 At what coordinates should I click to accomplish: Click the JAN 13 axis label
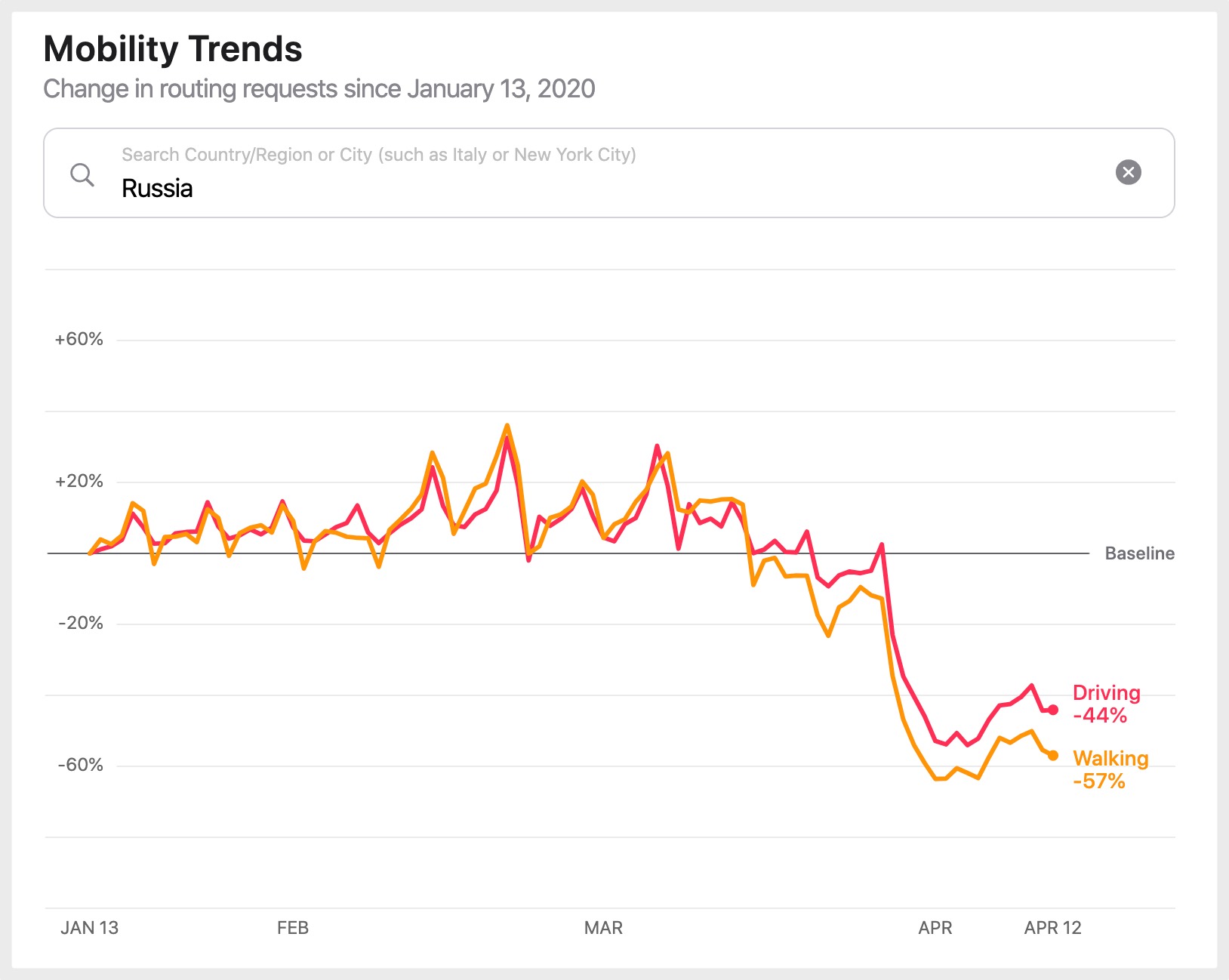click(x=89, y=928)
